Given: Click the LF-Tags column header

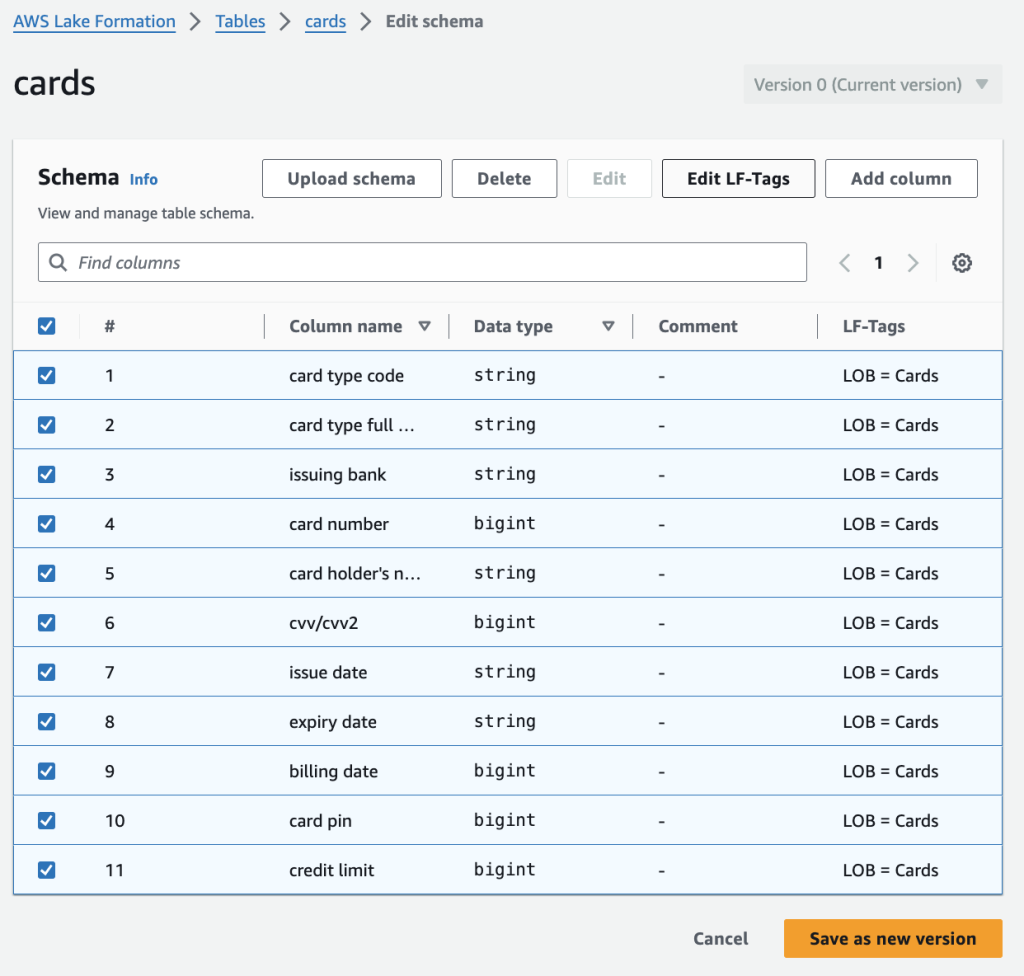Looking at the screenshot, I should [874, 326].
